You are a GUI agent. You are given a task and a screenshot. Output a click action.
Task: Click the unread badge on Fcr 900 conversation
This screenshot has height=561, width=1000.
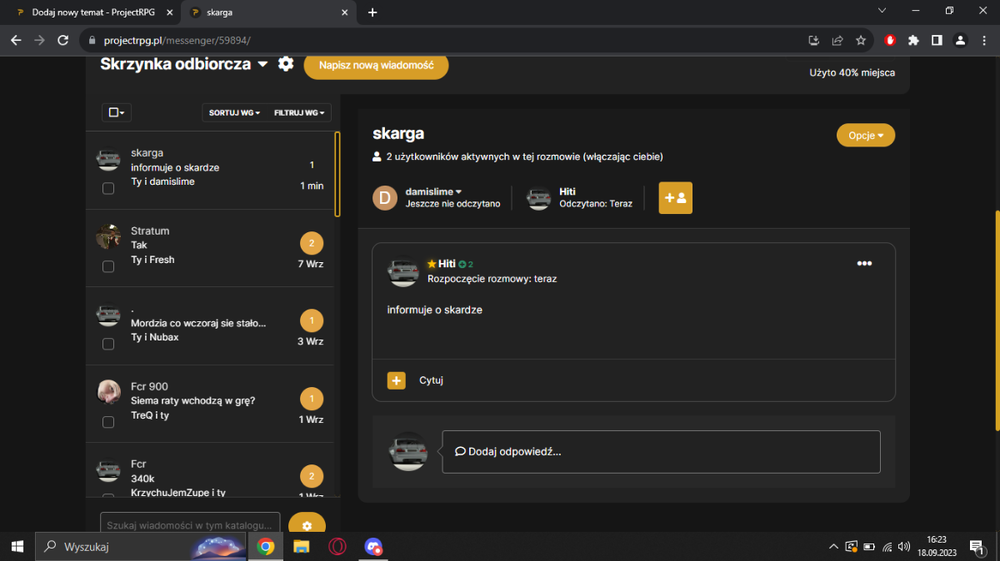(311, 399)
